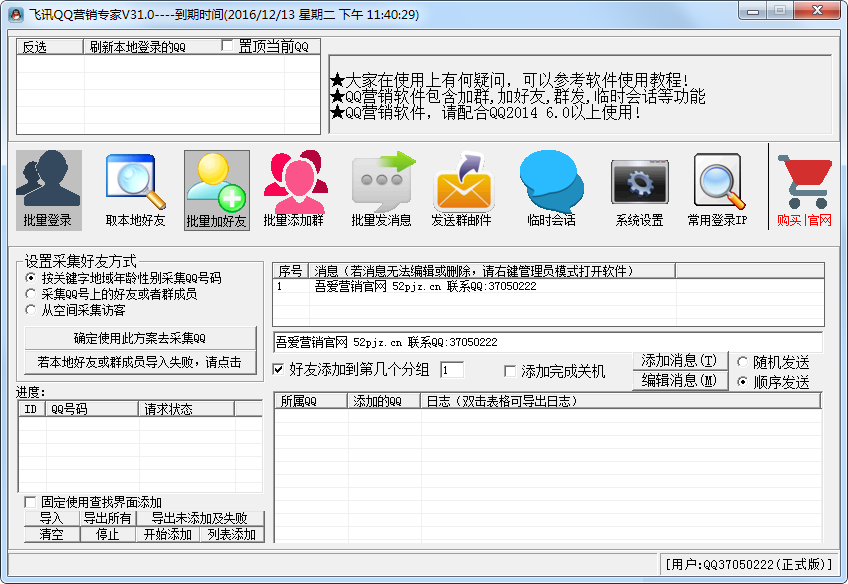Click the 批量登录 icon
Viewport: 848px width, 584px height.
[48, 189]
